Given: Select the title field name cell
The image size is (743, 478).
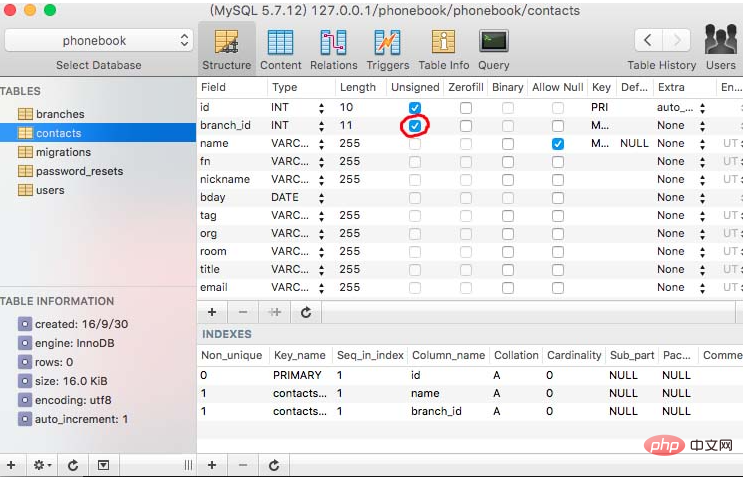Looking at the screenshot, I should point(209,270).
